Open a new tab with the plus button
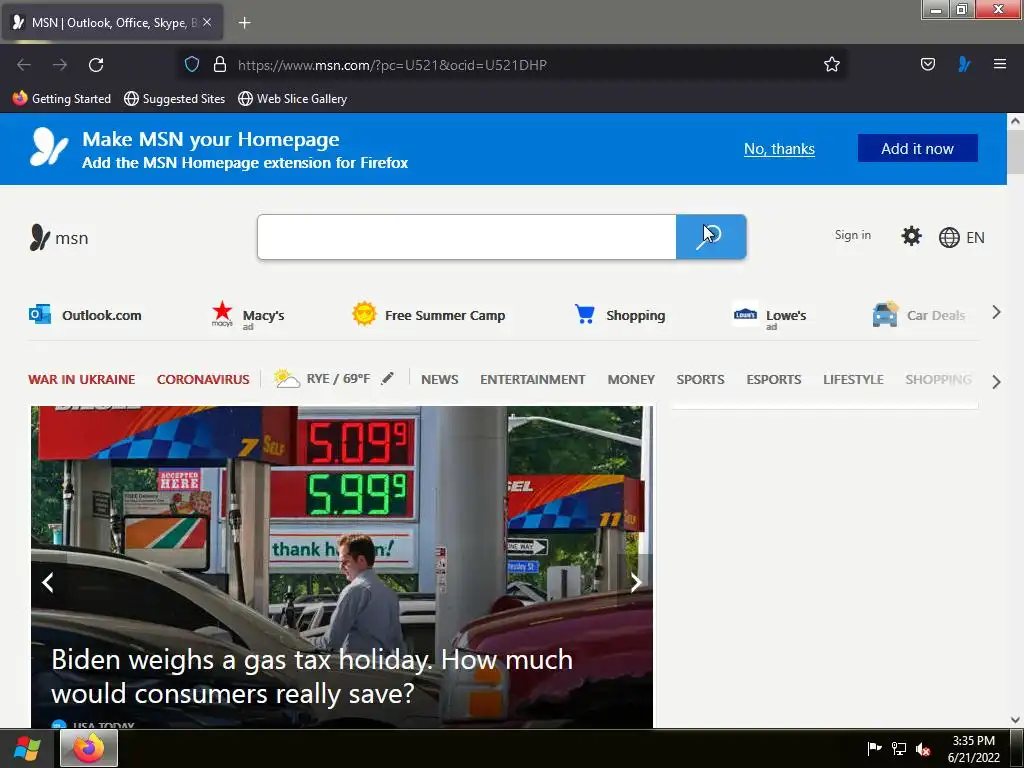The image size is (1024, 768). click(x=244, y=23)
